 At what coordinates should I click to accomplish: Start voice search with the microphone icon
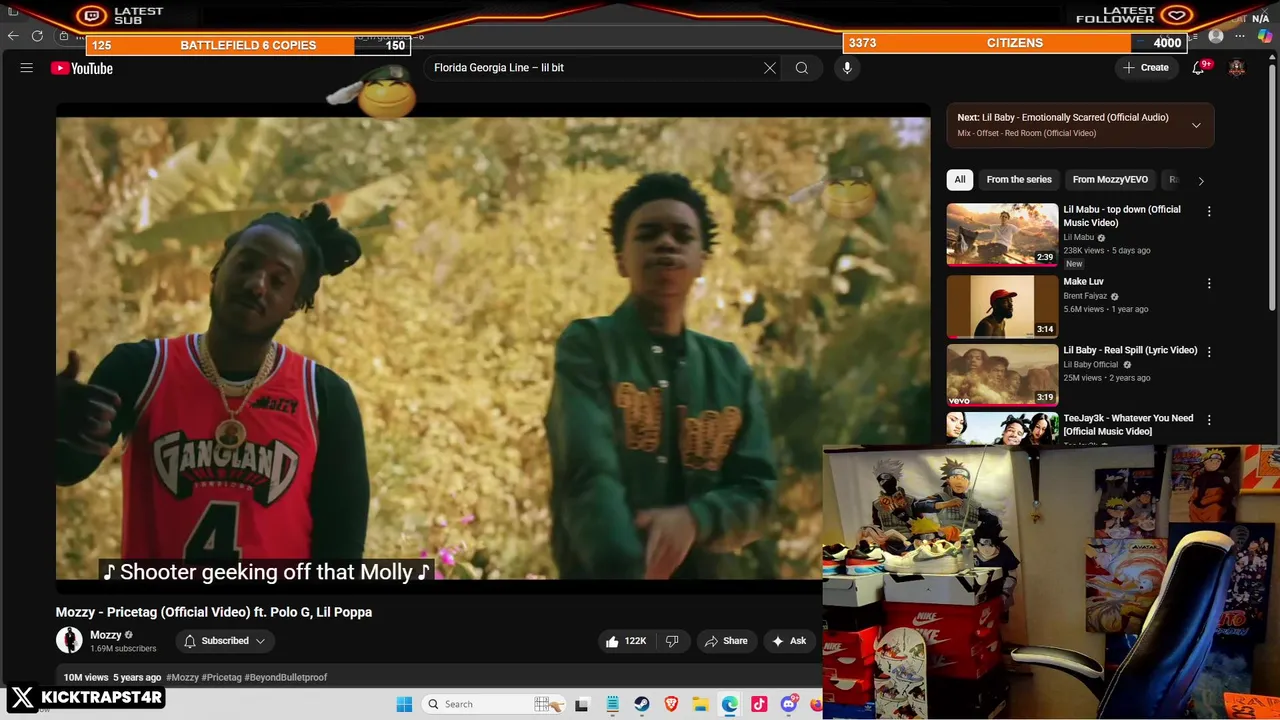coord(847,68)
